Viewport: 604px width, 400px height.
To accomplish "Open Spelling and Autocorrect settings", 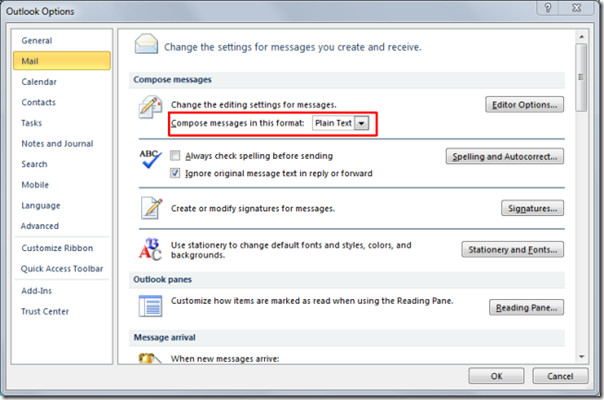I will 505,156.
